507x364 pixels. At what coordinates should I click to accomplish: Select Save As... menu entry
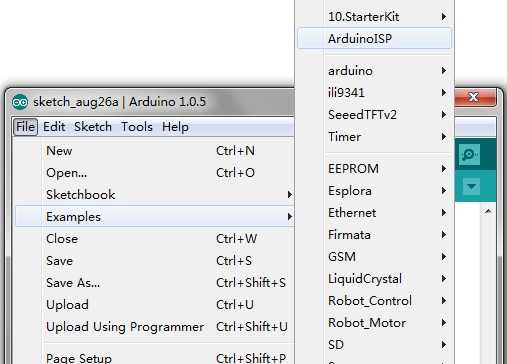pyautogui.click(x=155, y=283)
